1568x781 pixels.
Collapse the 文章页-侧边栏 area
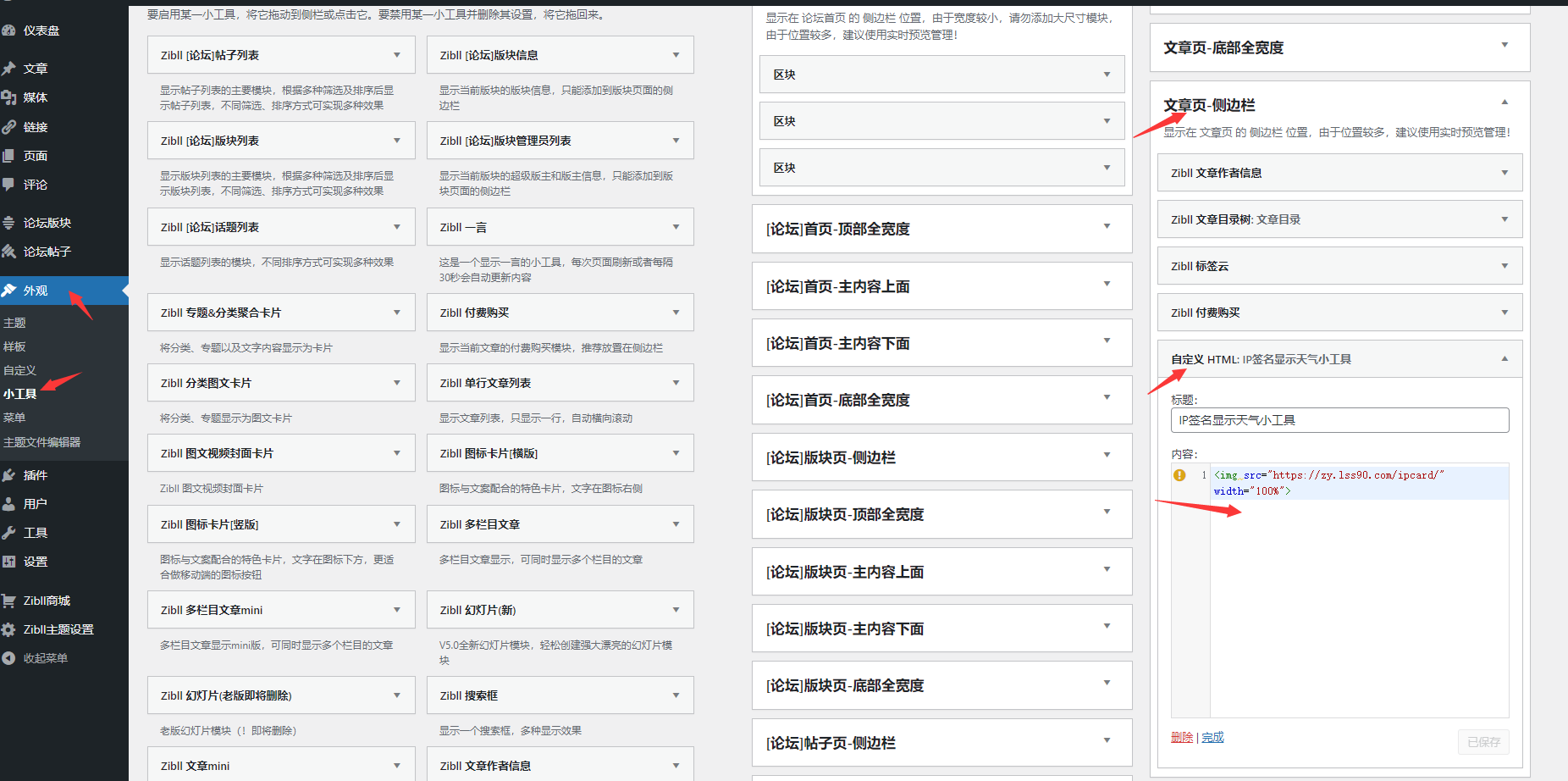pos(1504,102)
